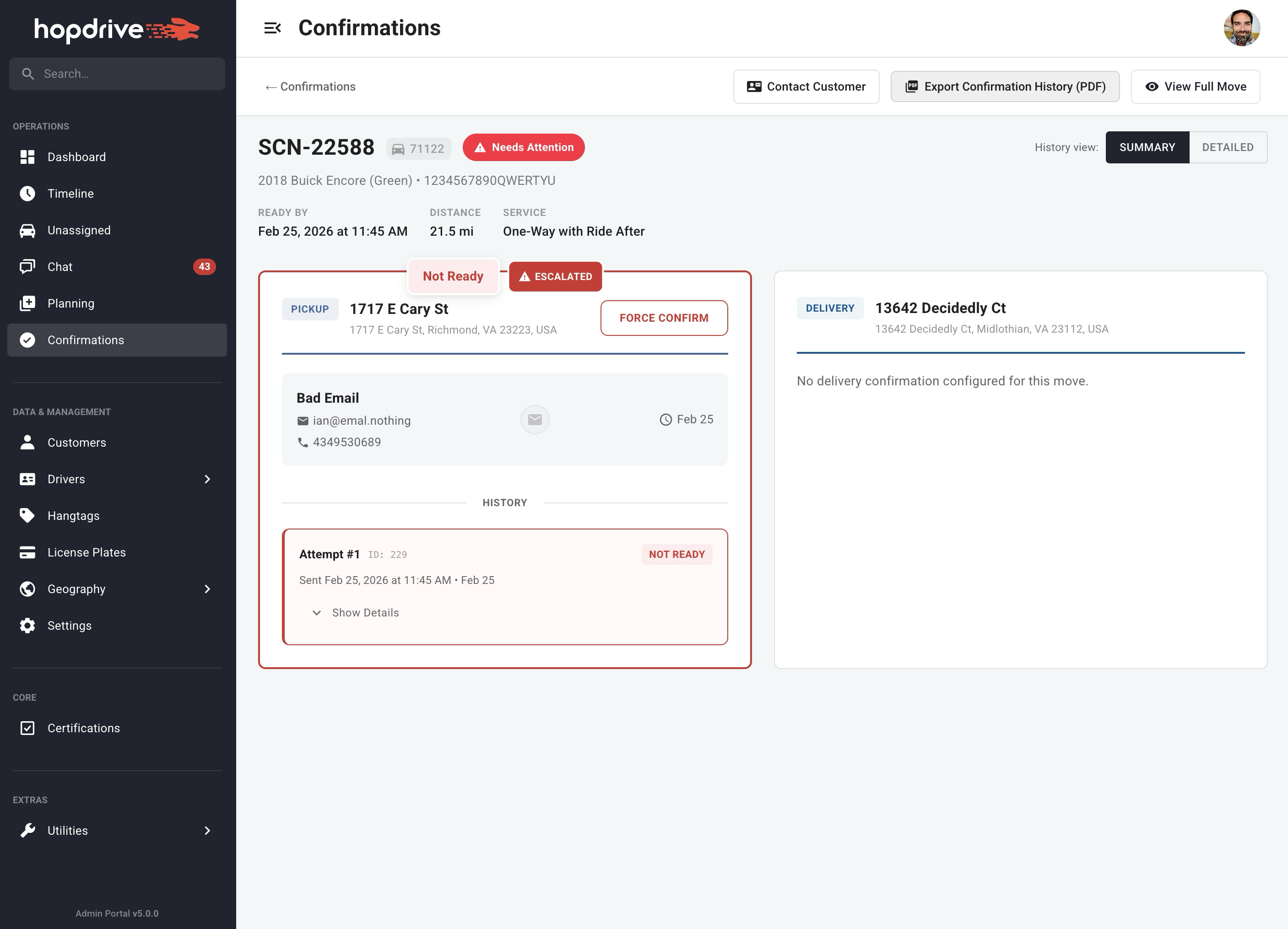Click the car move ID 71122 chip
Screen dimensions: 1288x929
click(418, 149)
